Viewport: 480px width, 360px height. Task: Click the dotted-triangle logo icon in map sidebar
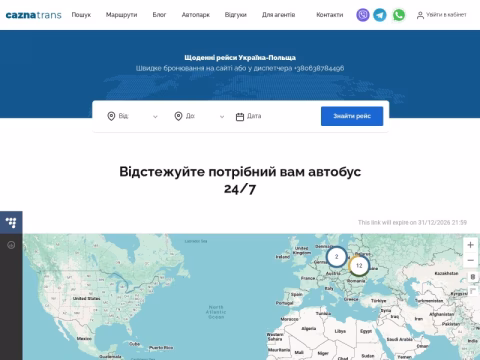tap(11, 222)
